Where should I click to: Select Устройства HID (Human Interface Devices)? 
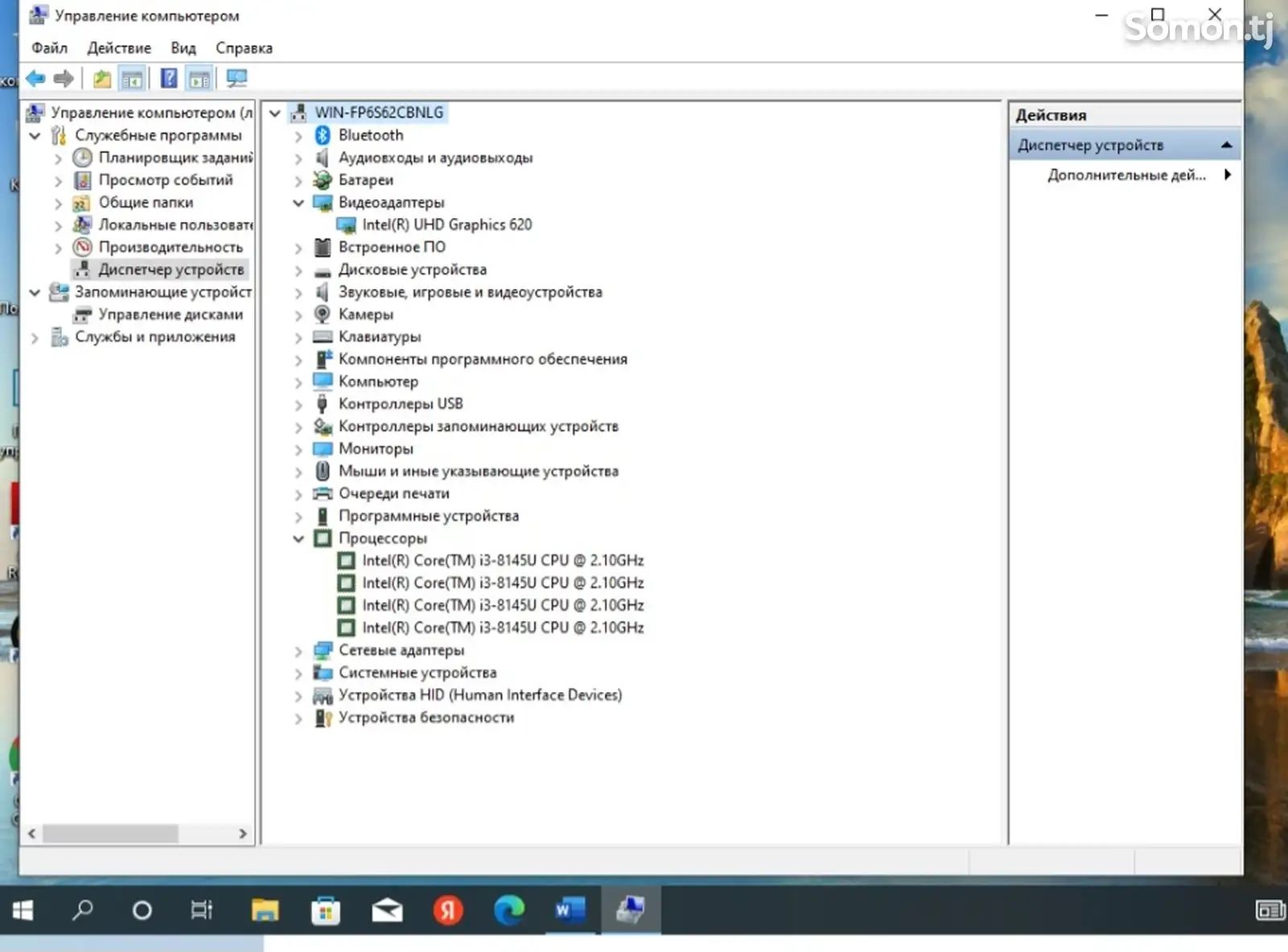[x=480, y=695]
